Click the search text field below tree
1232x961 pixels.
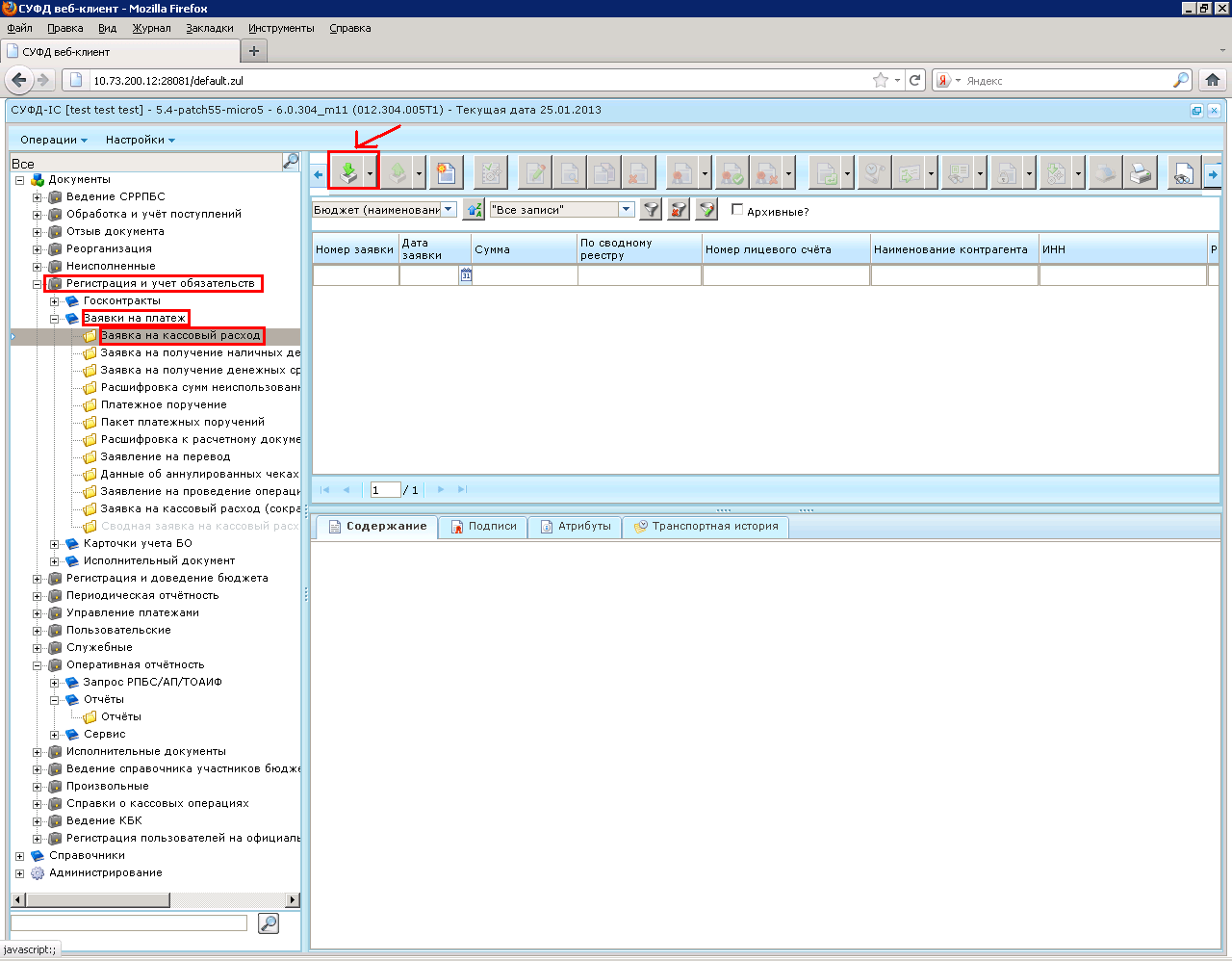[x=129, y=922]
